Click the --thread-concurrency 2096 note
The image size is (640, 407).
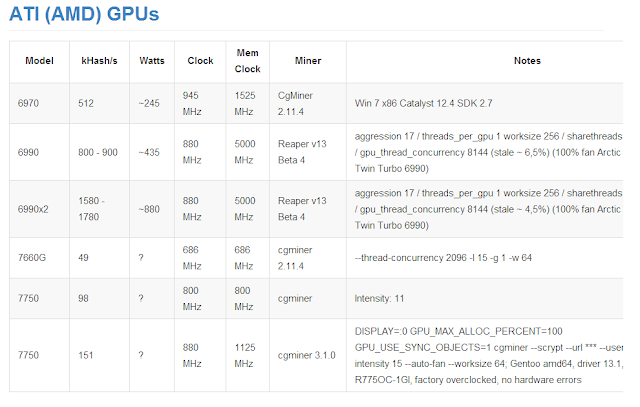click(x=443, y=258)
